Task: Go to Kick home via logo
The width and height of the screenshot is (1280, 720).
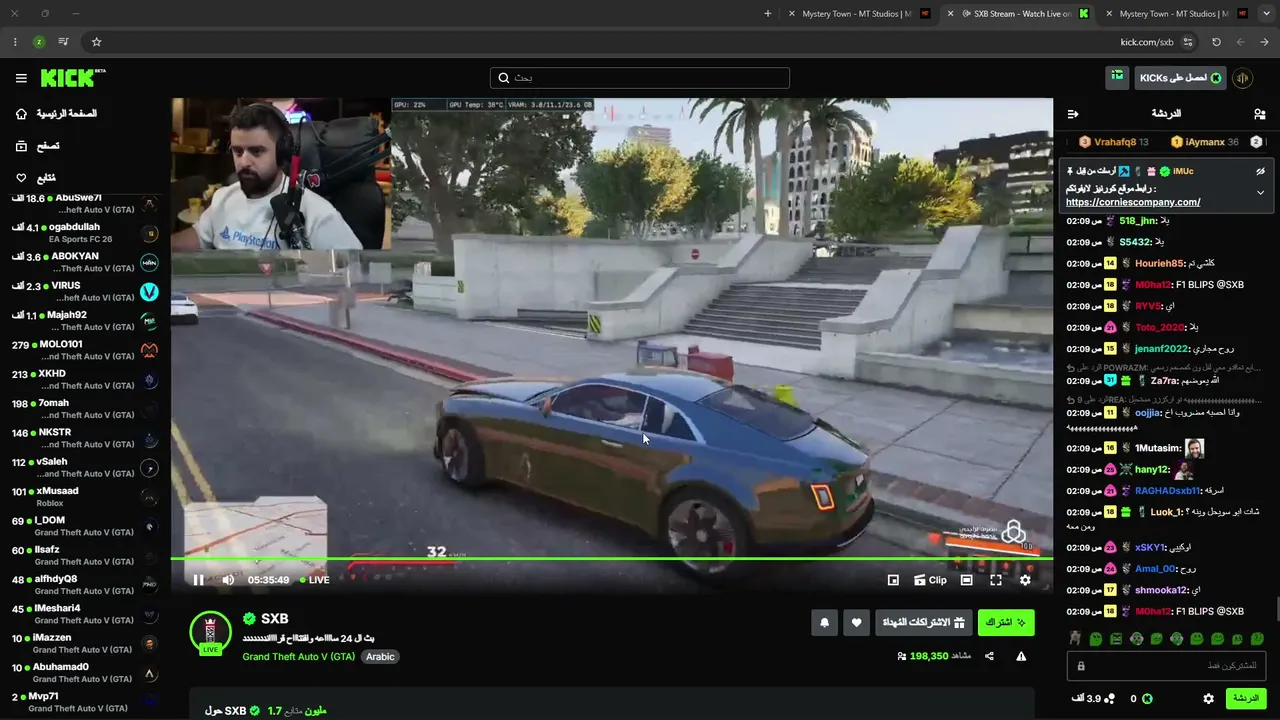Action: point(73,78)
